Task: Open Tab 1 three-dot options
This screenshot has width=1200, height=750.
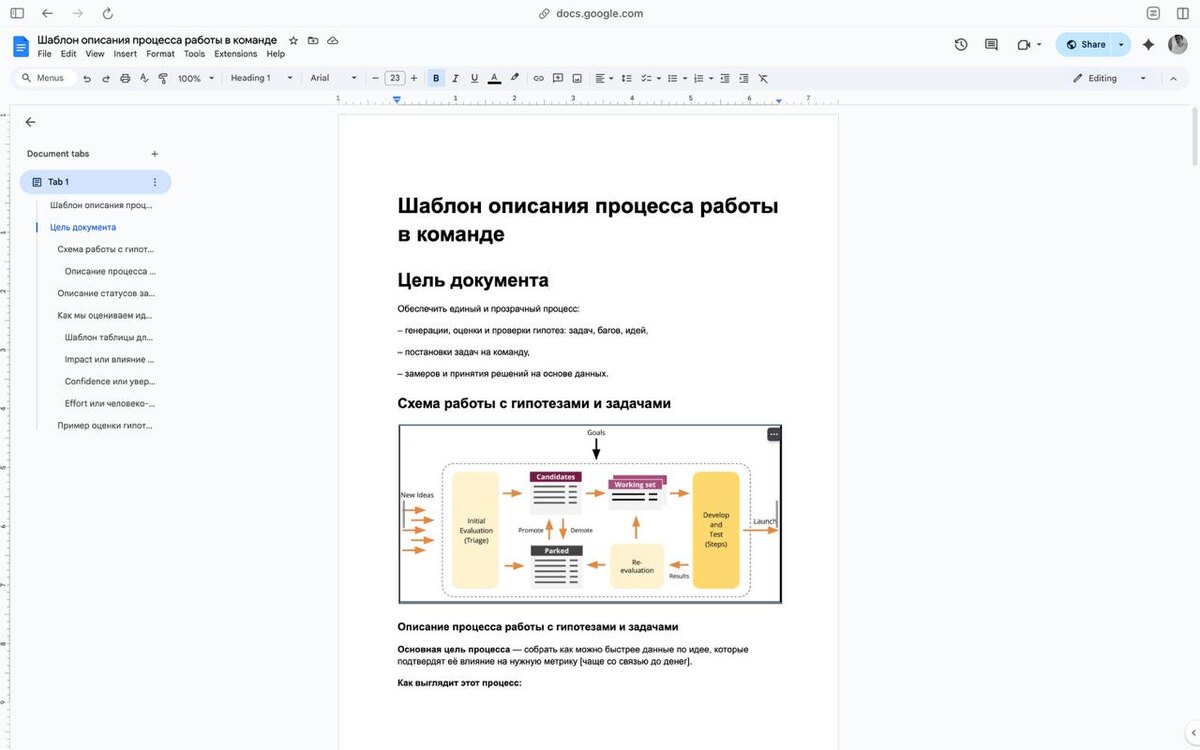Action: [x=154, y=182]
